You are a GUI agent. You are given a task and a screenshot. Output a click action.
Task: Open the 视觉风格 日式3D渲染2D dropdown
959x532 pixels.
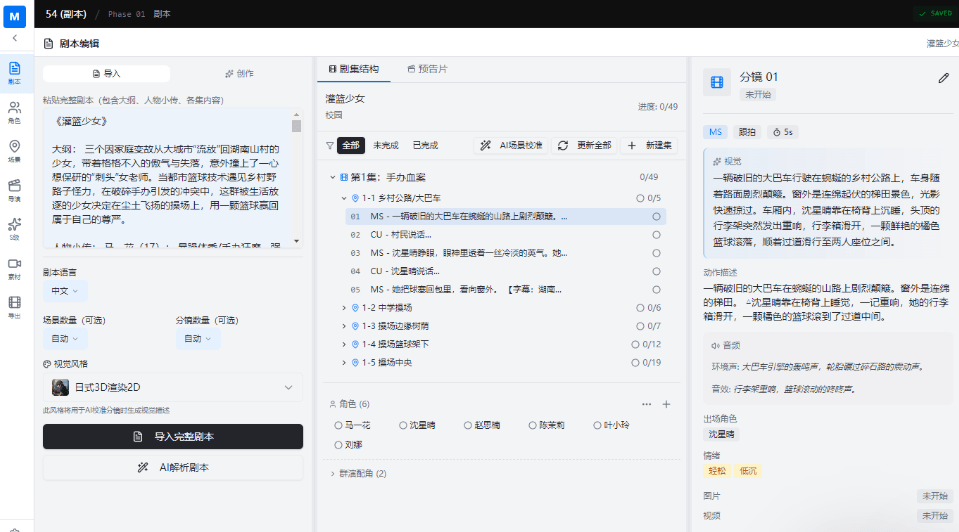(x=172, y=387)
